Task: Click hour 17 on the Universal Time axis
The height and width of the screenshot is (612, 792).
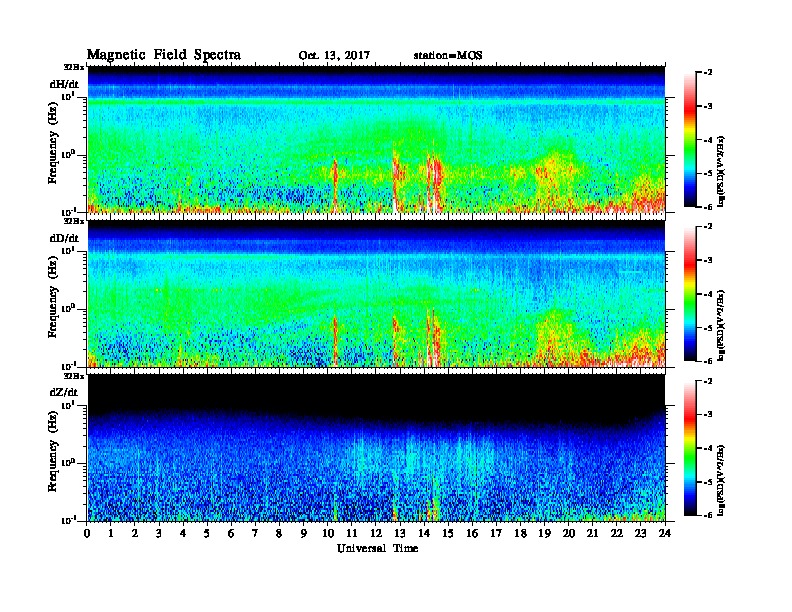Action: 496,533
